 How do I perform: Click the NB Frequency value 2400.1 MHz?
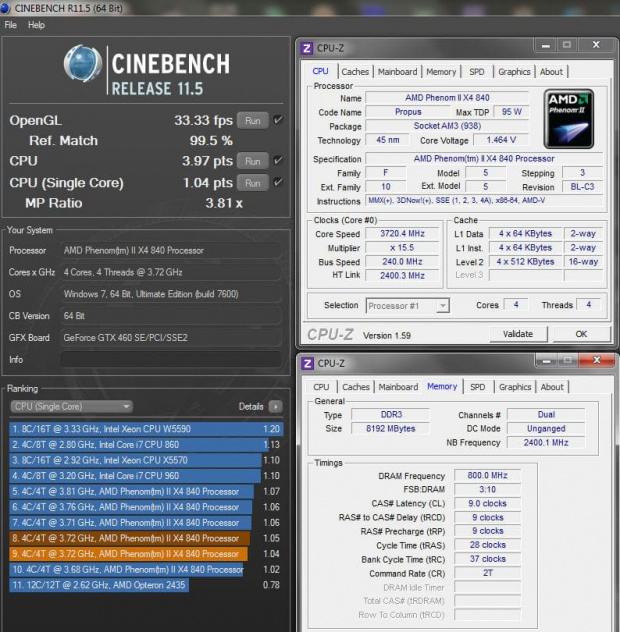point(546,443)
